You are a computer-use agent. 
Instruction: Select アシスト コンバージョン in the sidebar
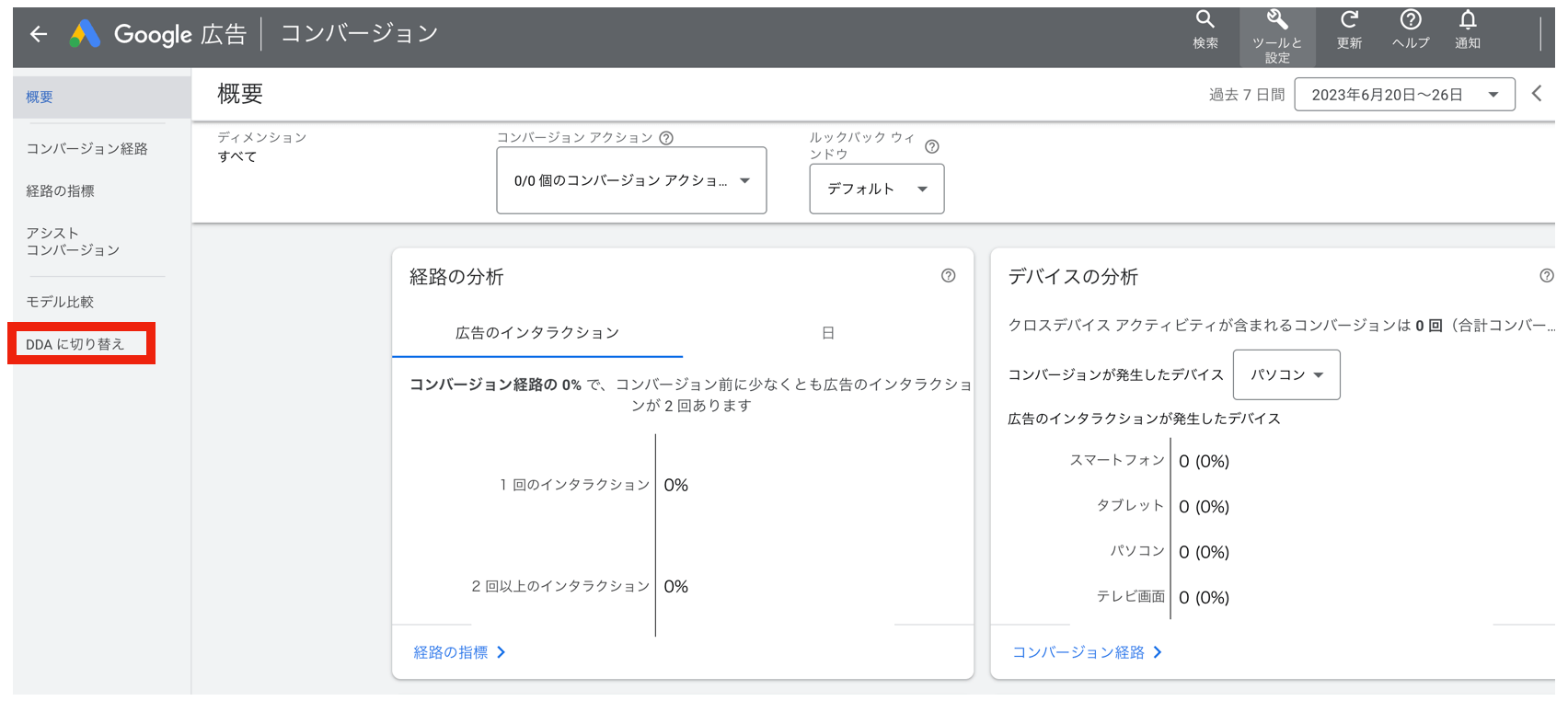tap(73, 241)
